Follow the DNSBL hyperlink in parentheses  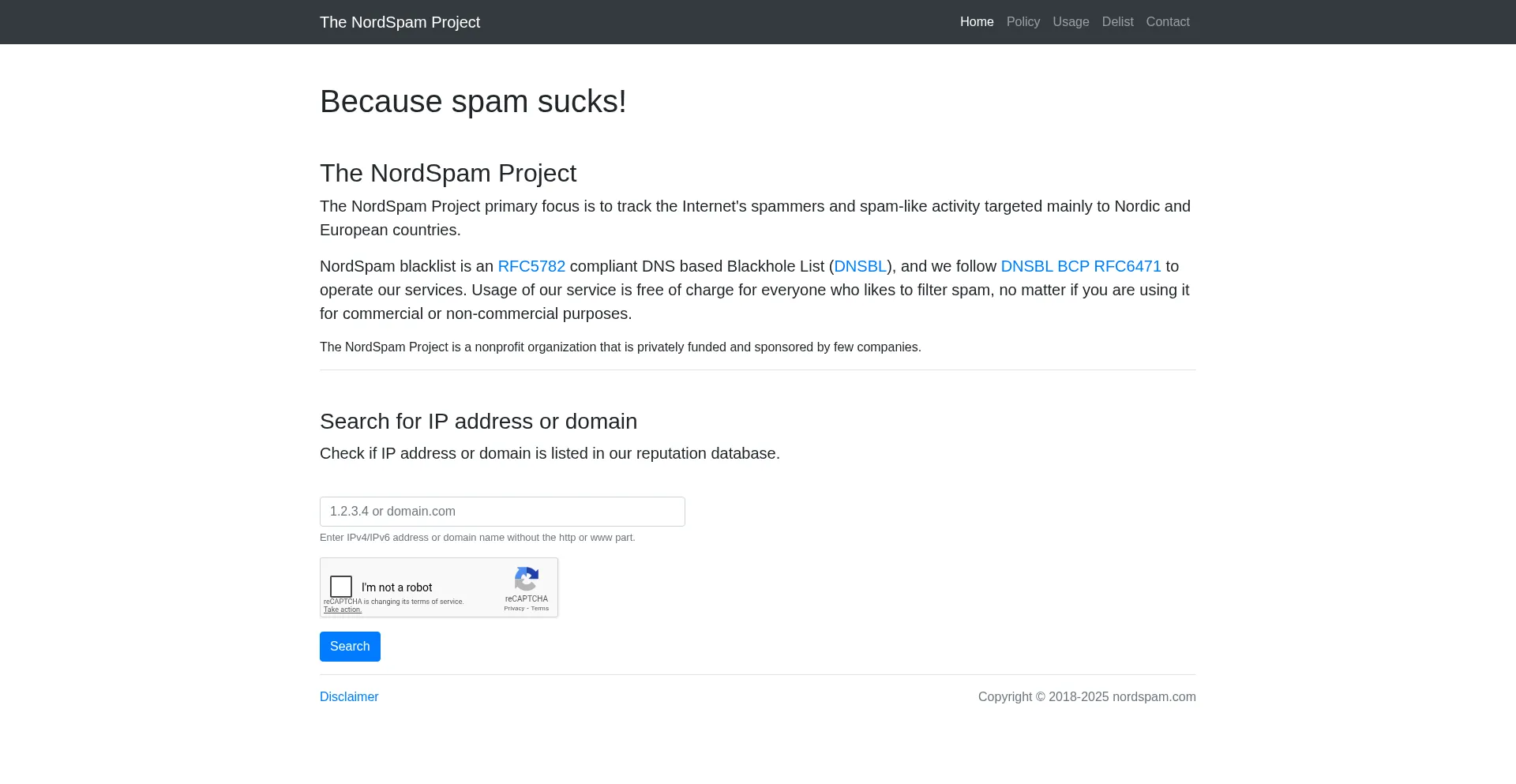(860, 266)
